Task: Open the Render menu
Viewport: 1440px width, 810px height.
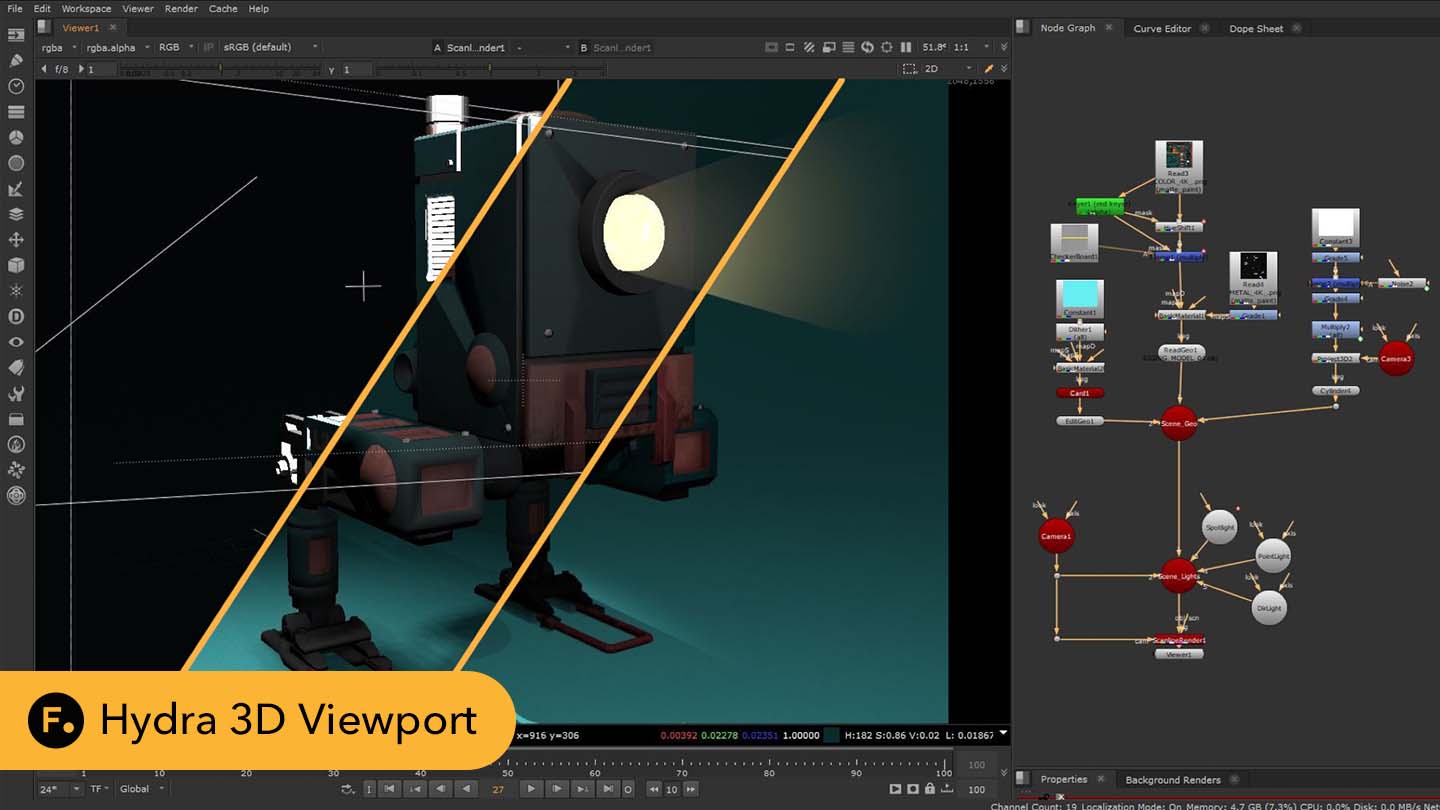Action: [180, 9]
